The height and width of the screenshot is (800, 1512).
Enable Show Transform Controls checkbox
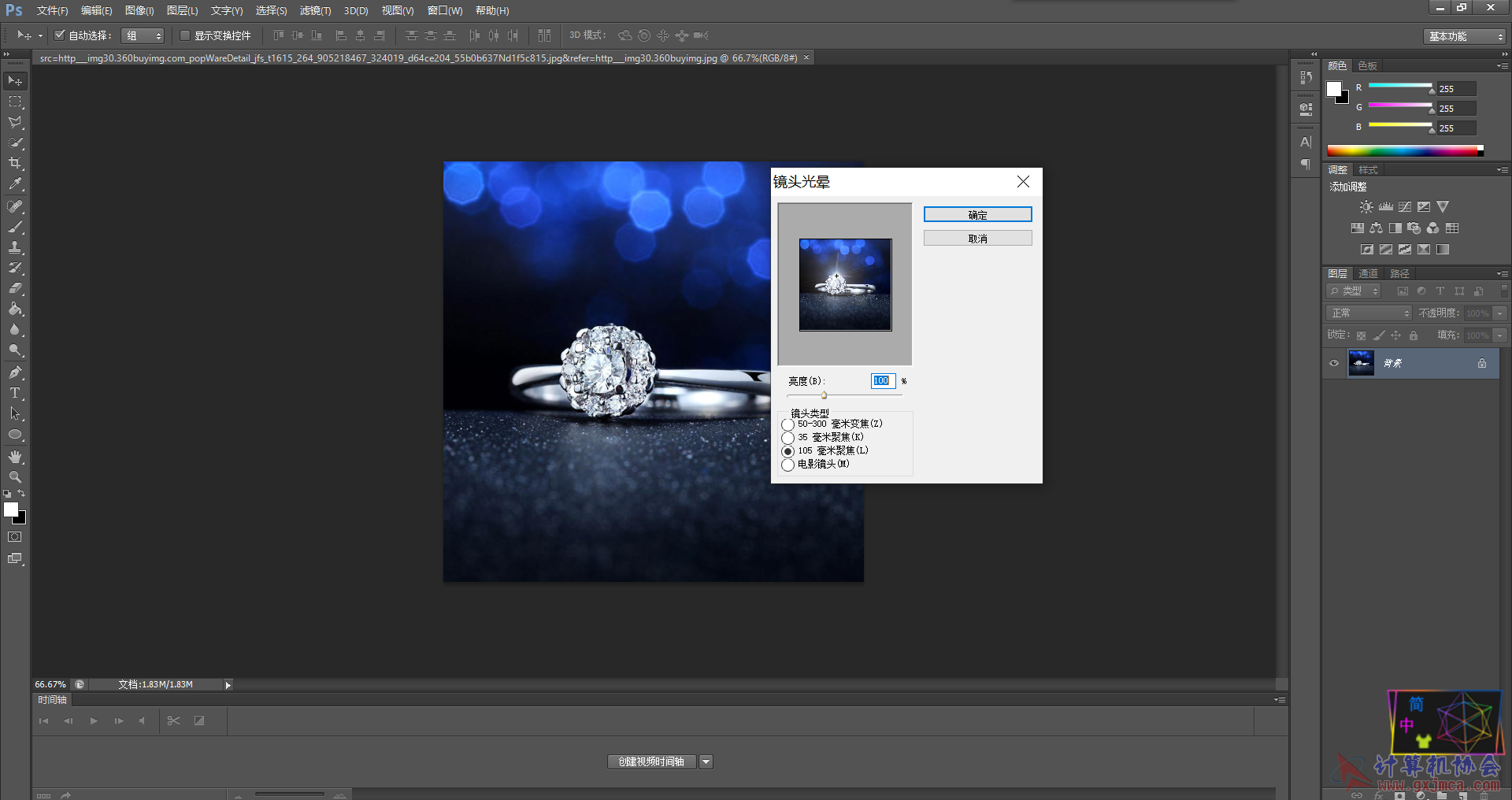[185, 35]
